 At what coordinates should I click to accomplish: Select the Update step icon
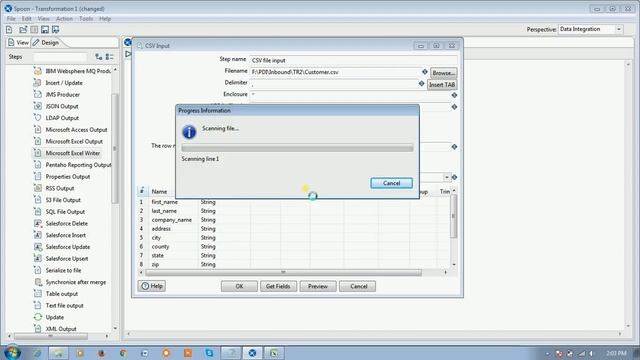click(x=38, y=317)
